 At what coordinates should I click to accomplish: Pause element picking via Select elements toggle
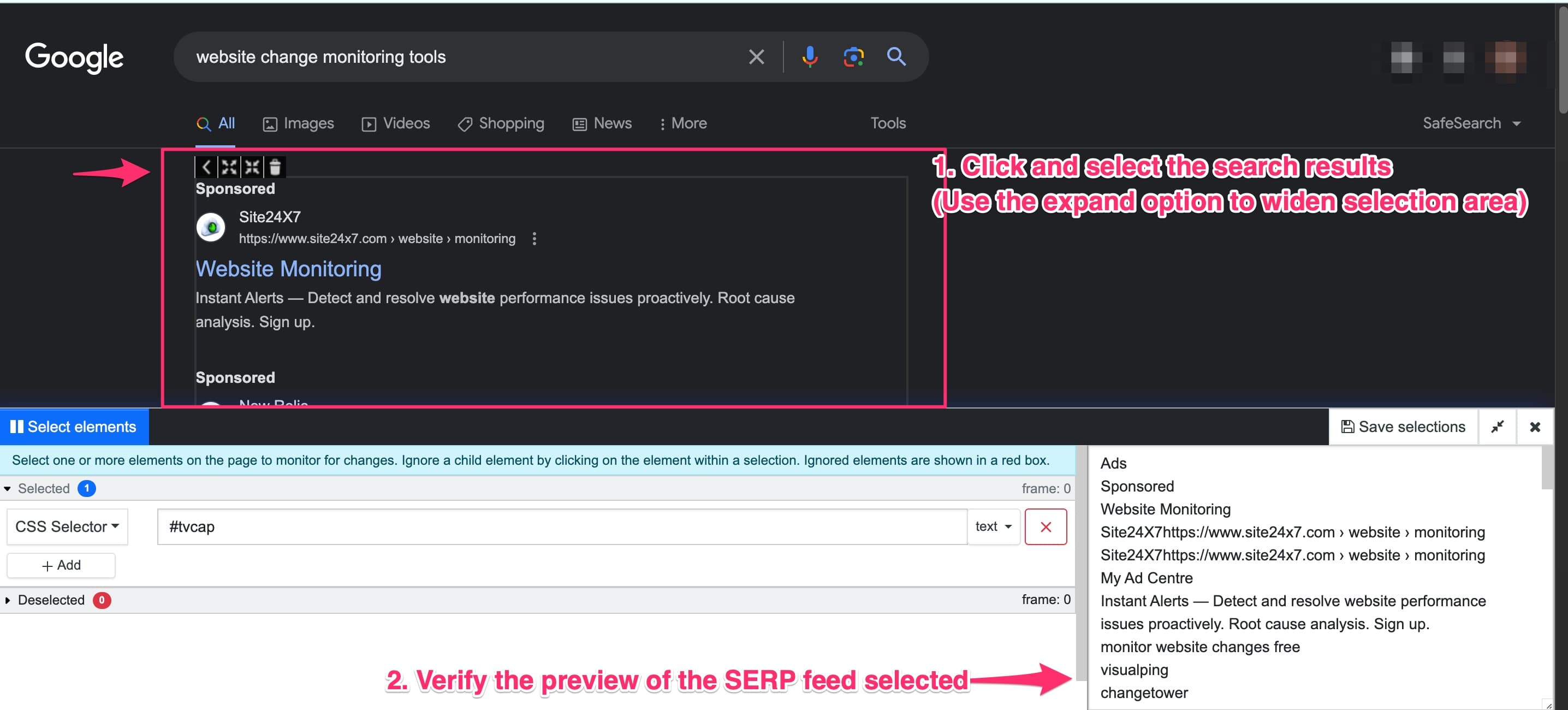[74, 426]
